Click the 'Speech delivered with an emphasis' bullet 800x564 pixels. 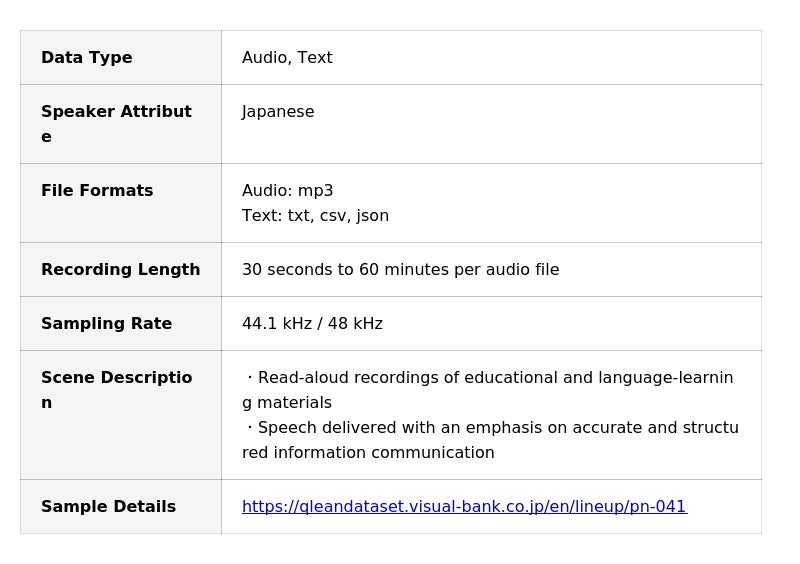pyautogui.click(x=490, y=428)
